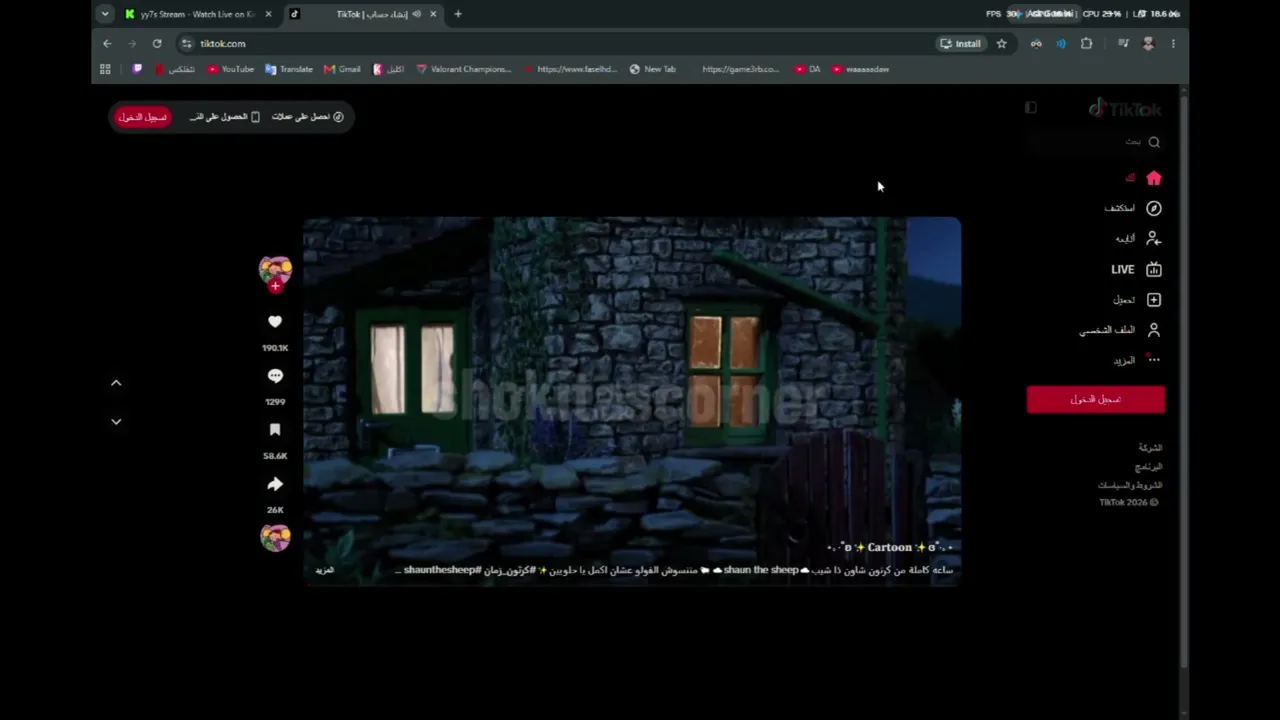Open the Explore compass icon

click(x=1154, y=208)
